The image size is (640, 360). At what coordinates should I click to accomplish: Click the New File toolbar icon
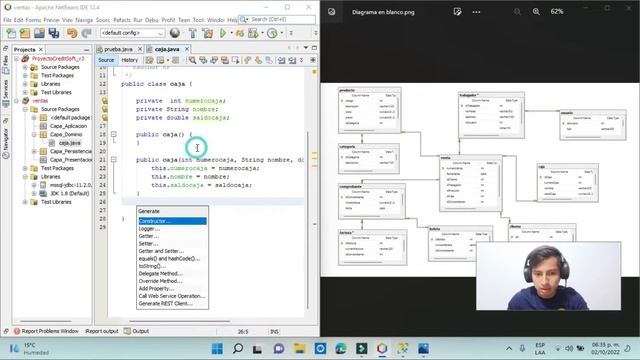[11, 33]
